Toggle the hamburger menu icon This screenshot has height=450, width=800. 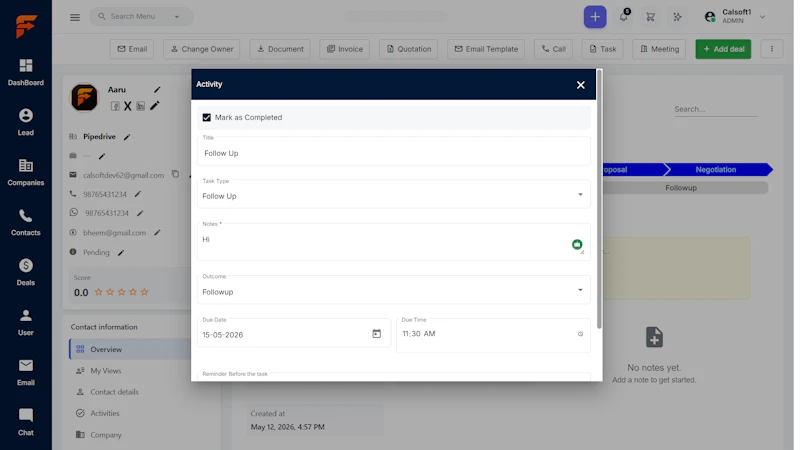(75, 17)
